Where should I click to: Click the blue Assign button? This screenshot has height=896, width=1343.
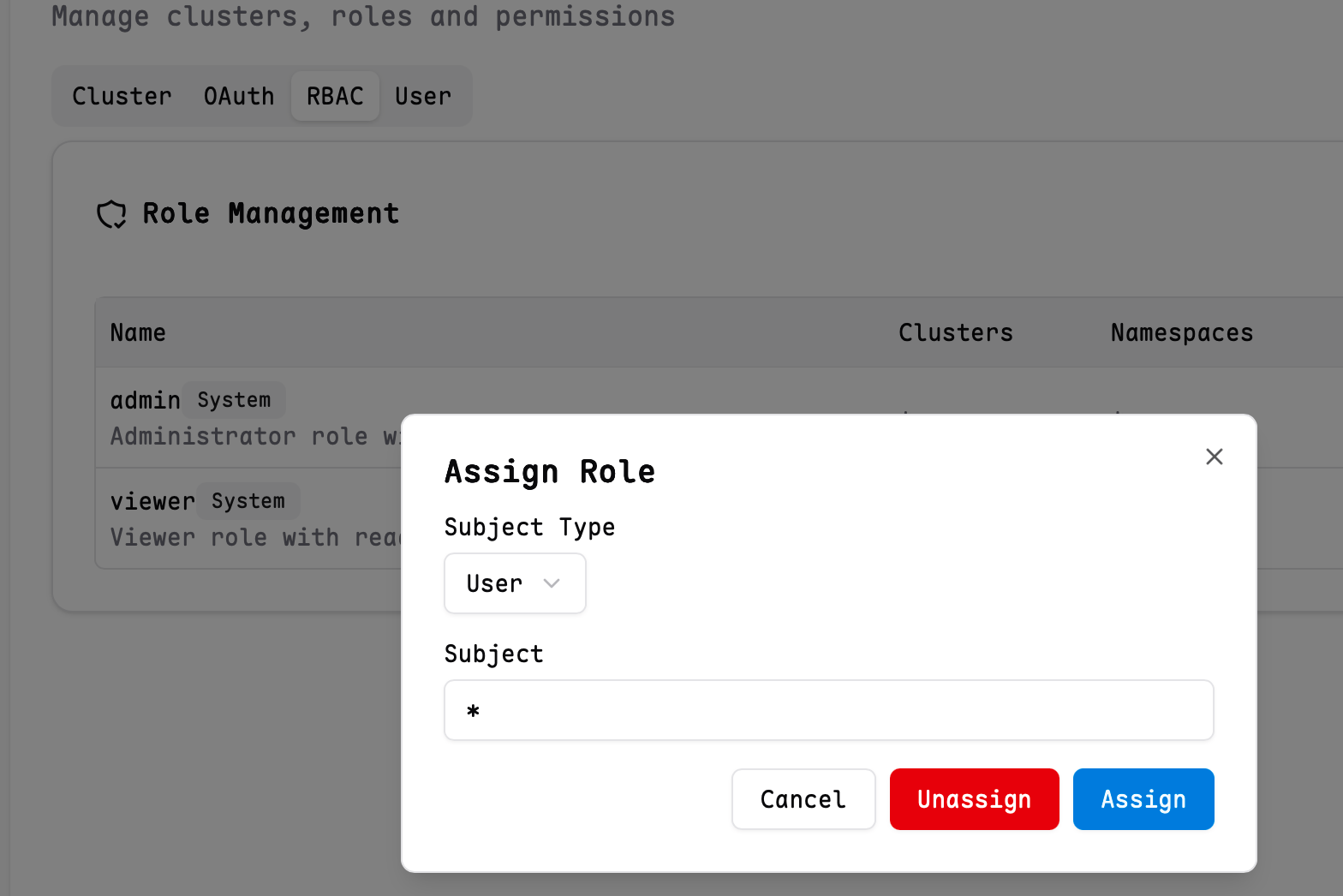pos(1143,799)
